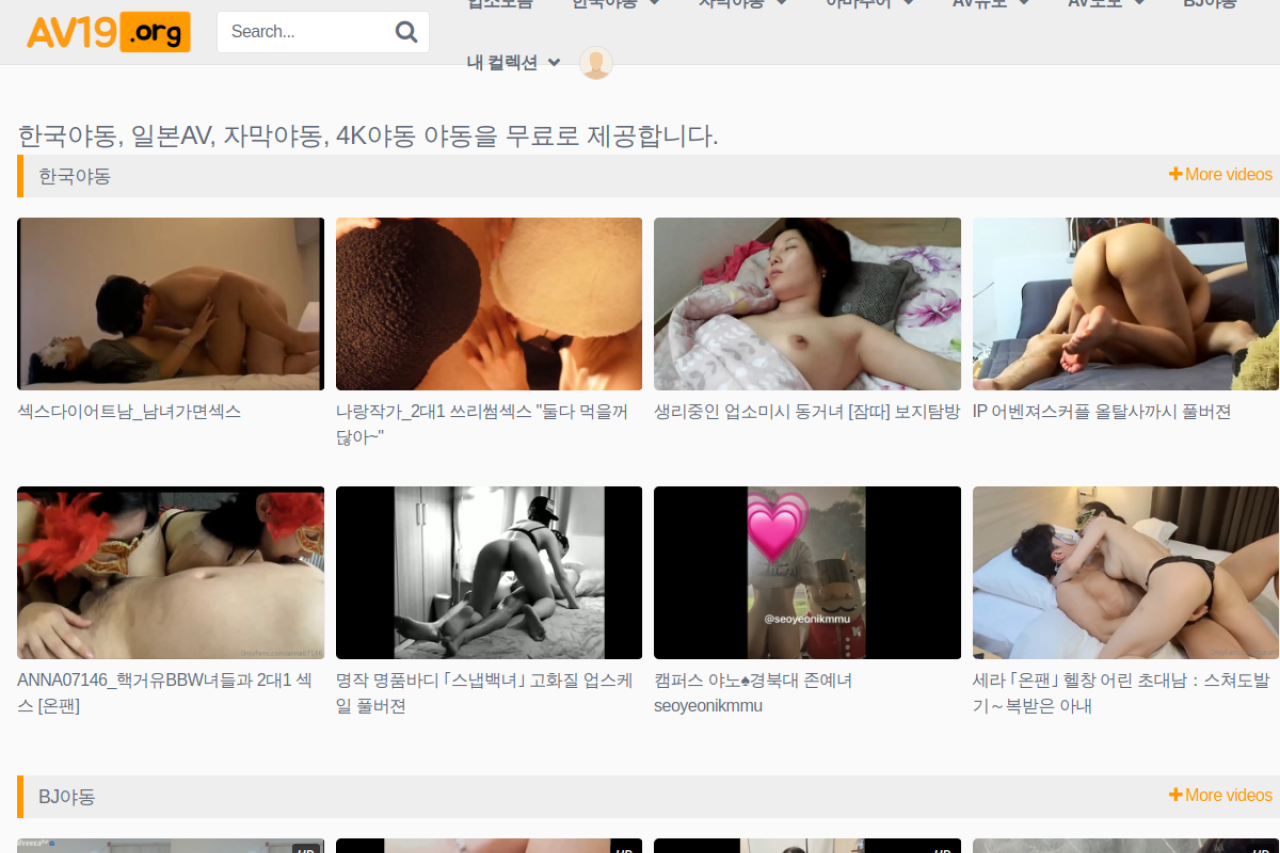Open the title link ending with seoyeonikmmu
This screenshot has width=1280, height=853.
click(x=753, y=693)
